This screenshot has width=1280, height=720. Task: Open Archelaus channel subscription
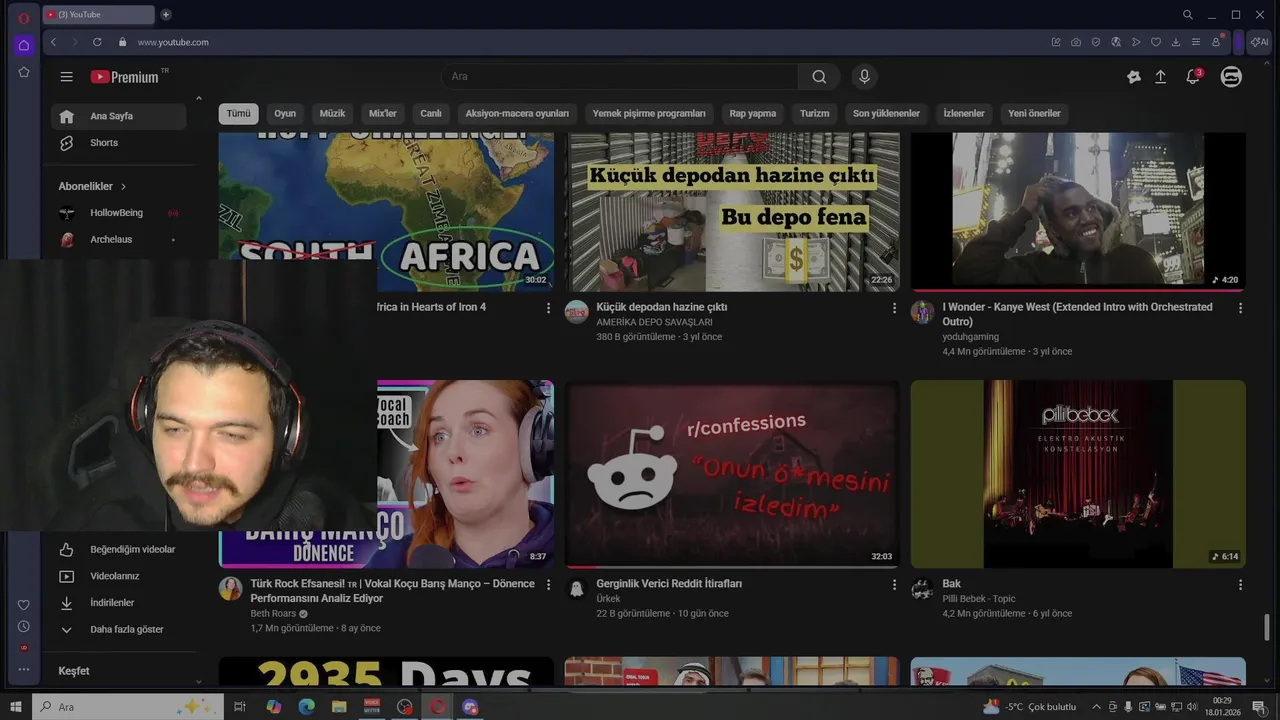coord(119,240)
